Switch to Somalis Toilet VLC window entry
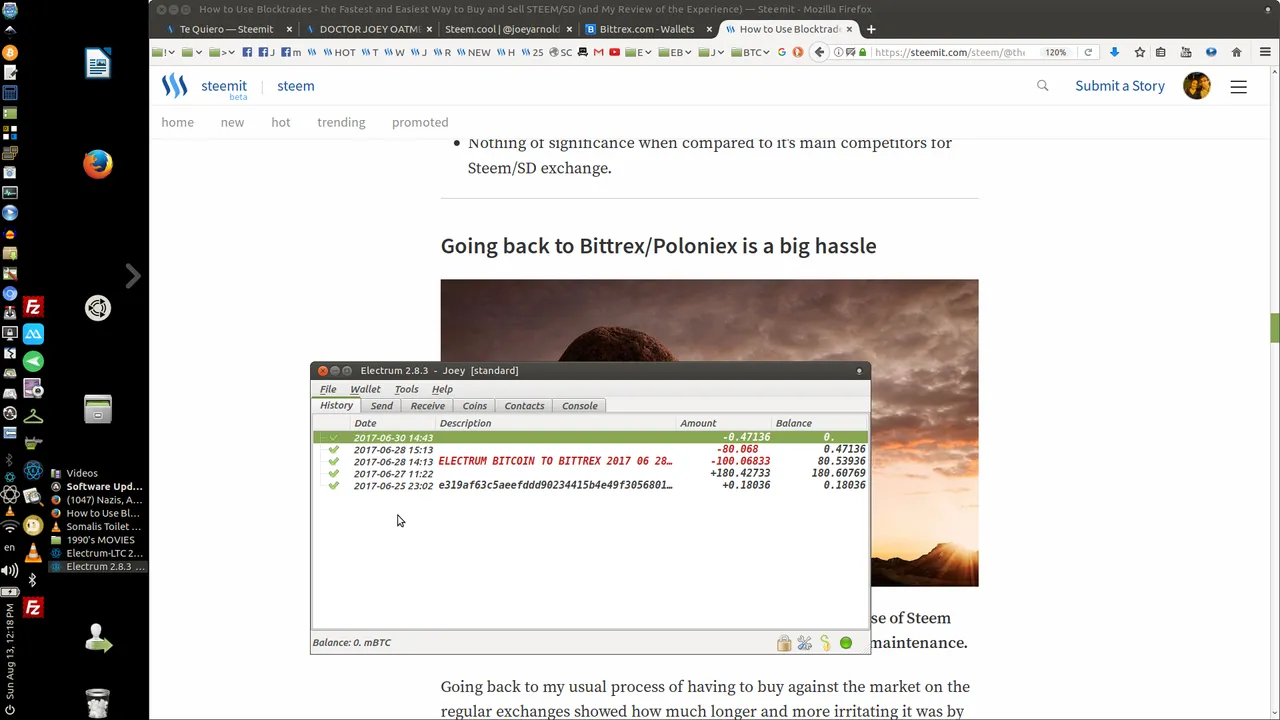This screenshot has width=1280, height=720. [97, 527]
